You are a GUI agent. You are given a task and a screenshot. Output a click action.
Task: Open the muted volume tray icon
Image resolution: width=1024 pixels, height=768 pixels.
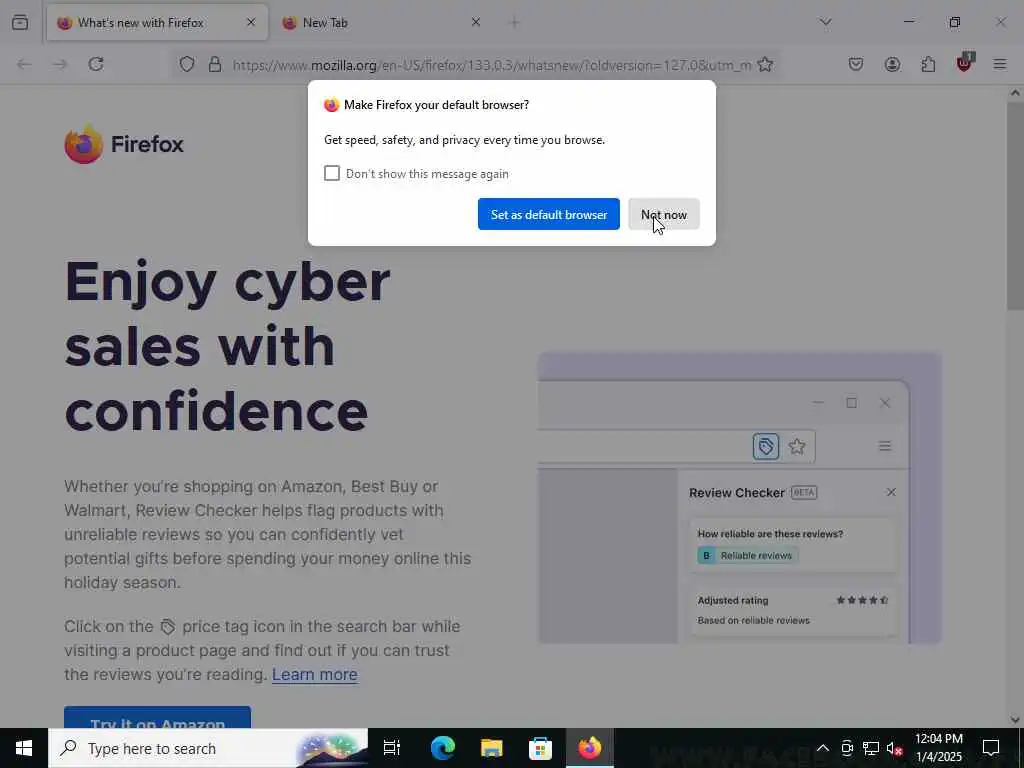[x=894, y=748]
